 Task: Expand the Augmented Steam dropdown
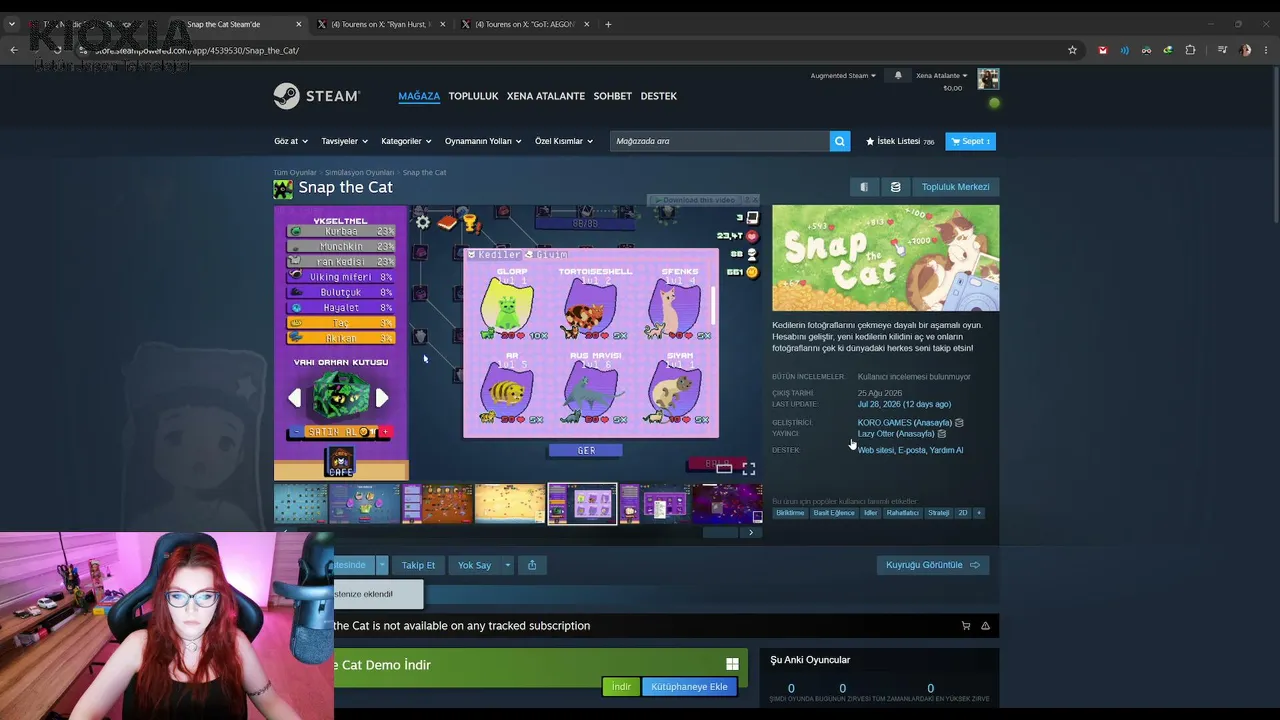[x=843, y=76]
